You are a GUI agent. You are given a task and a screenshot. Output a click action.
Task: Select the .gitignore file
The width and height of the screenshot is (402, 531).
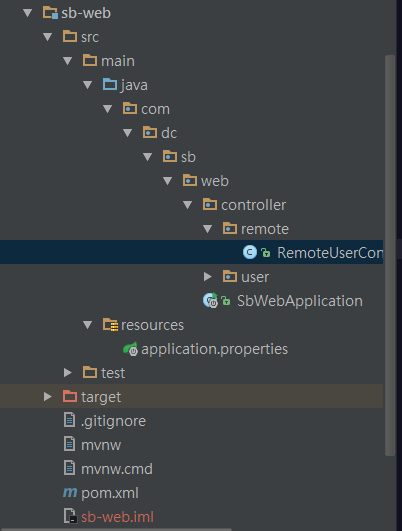pyautogui.click(x=105, y=421)
